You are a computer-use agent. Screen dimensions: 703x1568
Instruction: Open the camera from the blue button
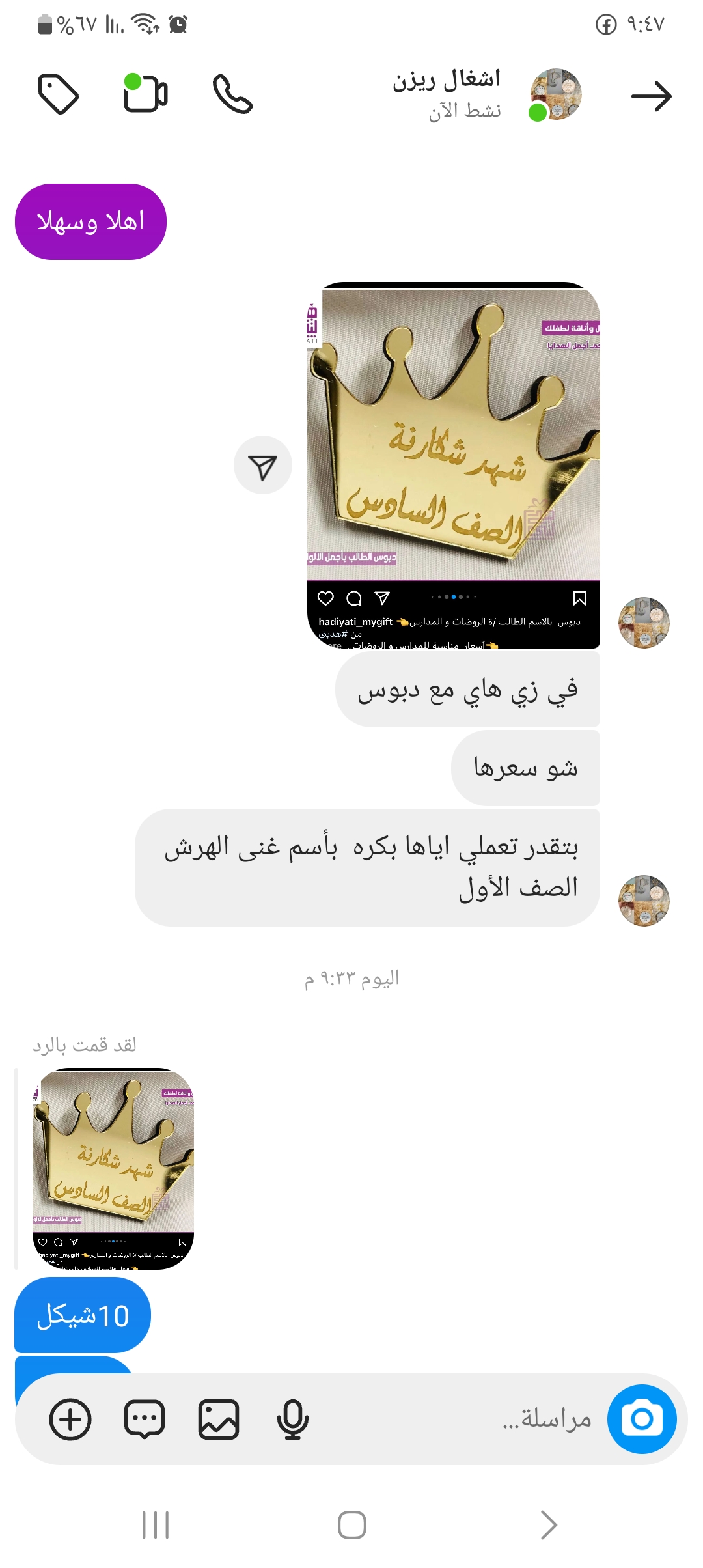pos(642,1419)
